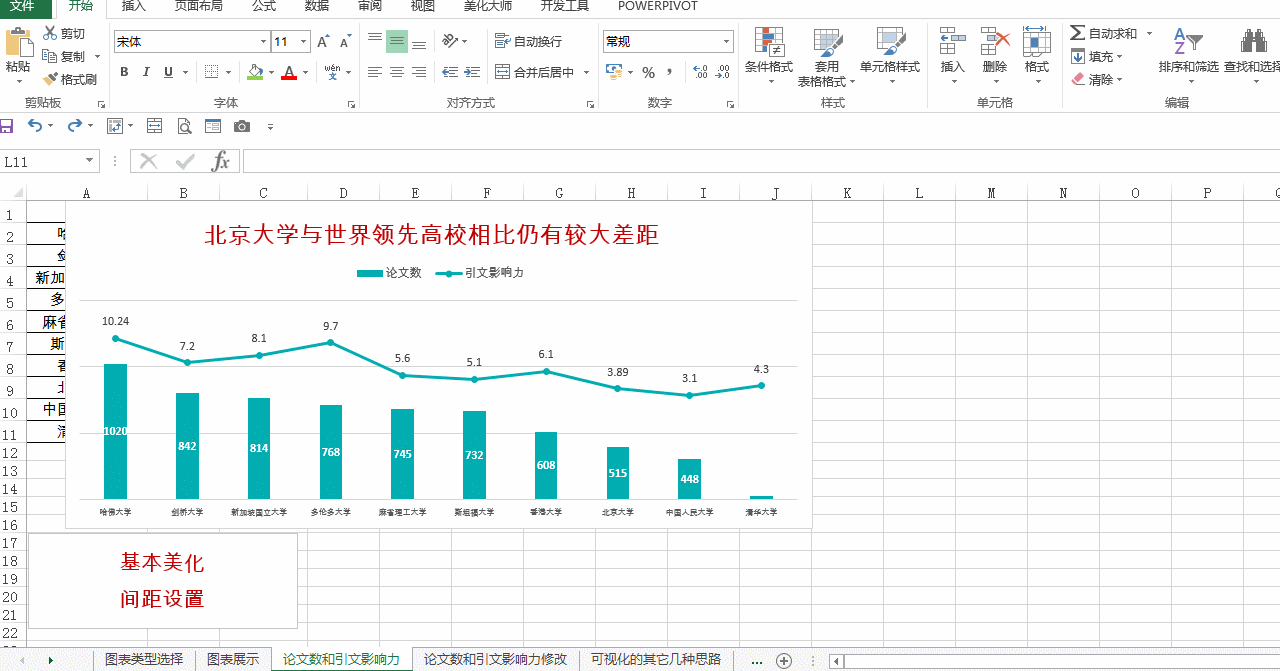Click Cell Styles (单元格样式) button
Image resolution: width=1280 pixels, height=671 pixels.
(890, 54)
